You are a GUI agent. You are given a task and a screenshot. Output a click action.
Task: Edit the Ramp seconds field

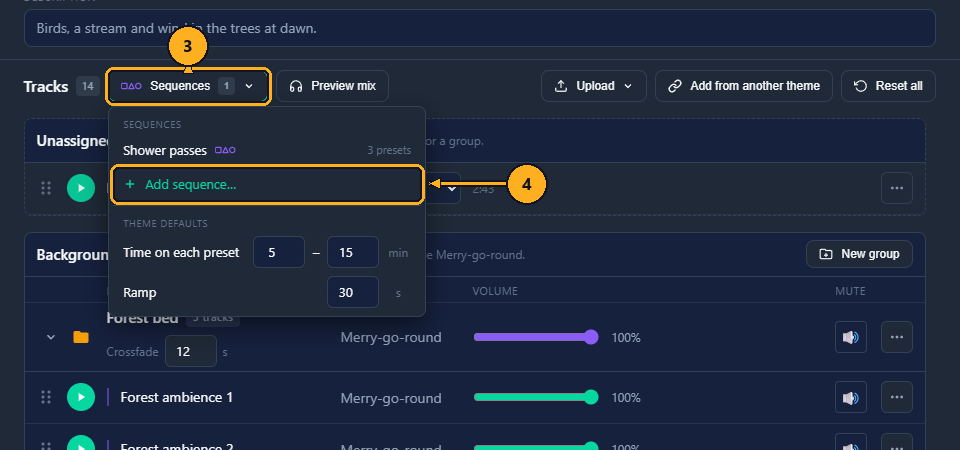click(x=353, y=293)
